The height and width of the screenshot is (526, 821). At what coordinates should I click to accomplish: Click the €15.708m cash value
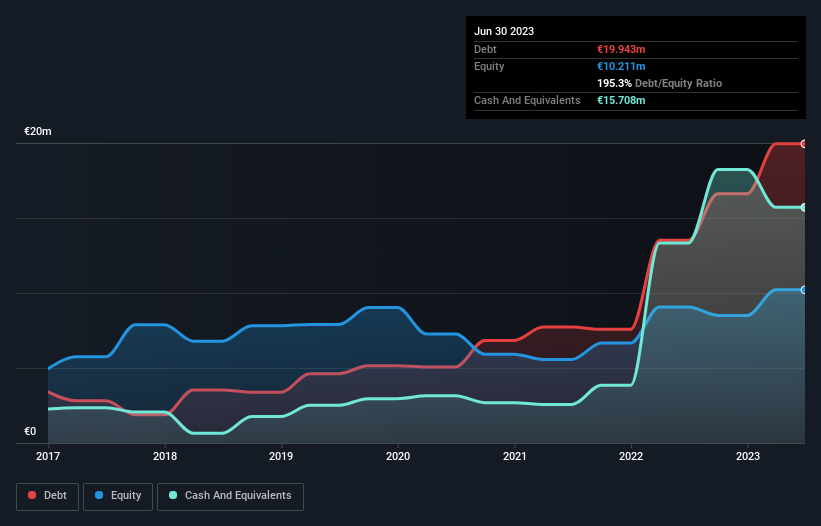[x=621, y=100]
